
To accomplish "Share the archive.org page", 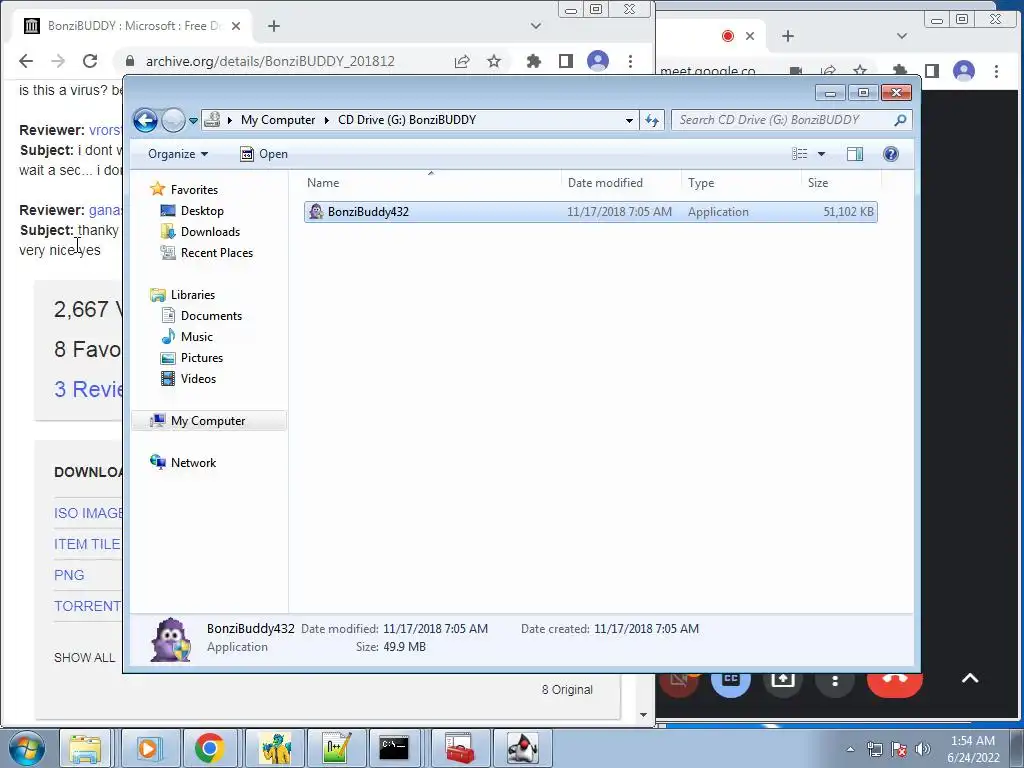I will (462, 61).
